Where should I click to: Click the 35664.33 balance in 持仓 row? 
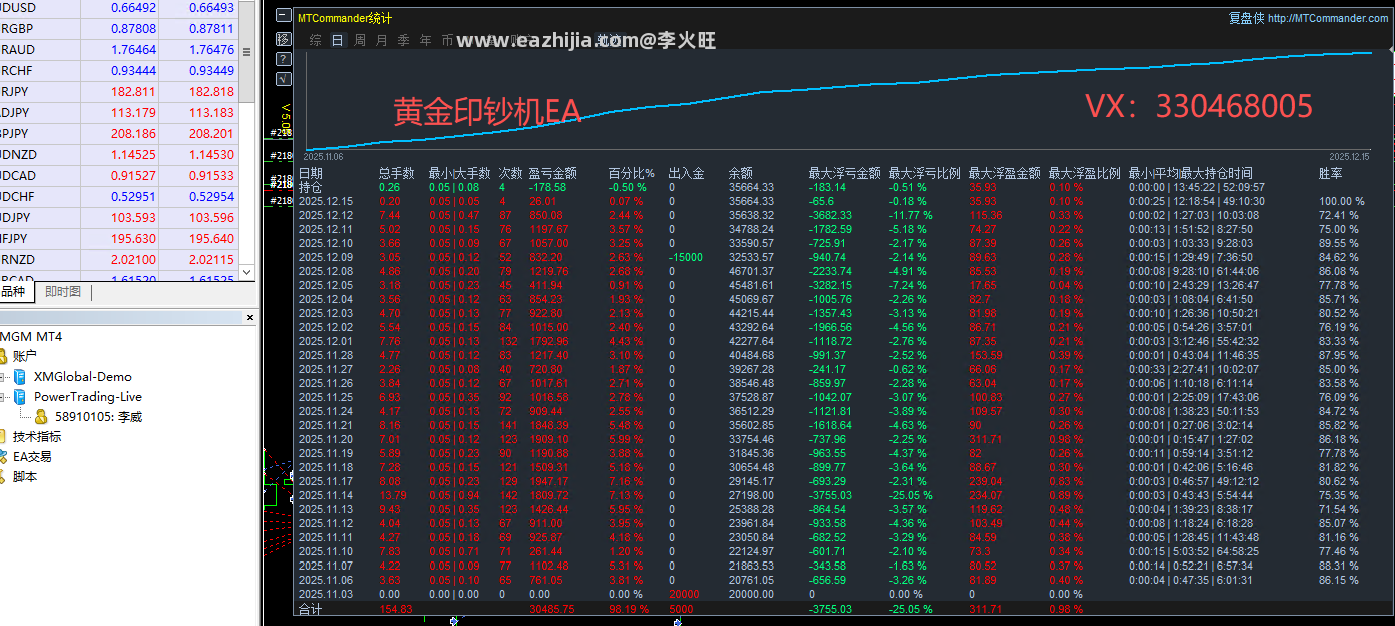pos(751,187)
